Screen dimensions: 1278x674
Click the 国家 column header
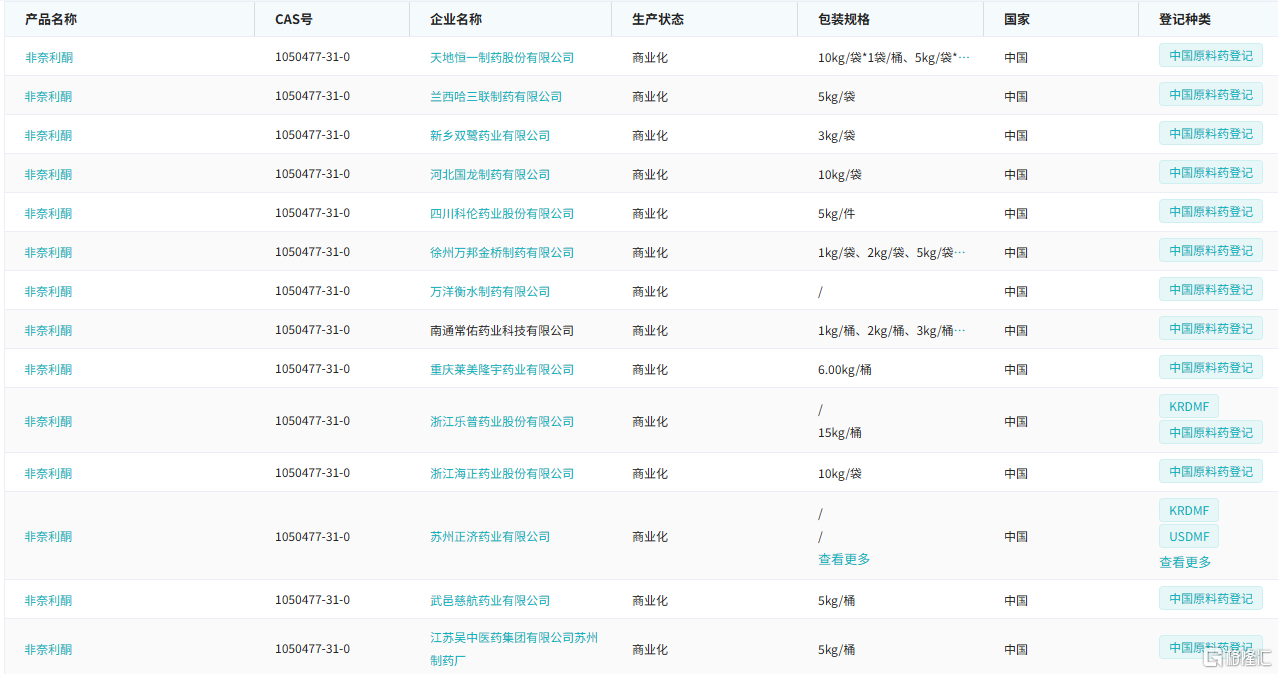click(1017, 20)
